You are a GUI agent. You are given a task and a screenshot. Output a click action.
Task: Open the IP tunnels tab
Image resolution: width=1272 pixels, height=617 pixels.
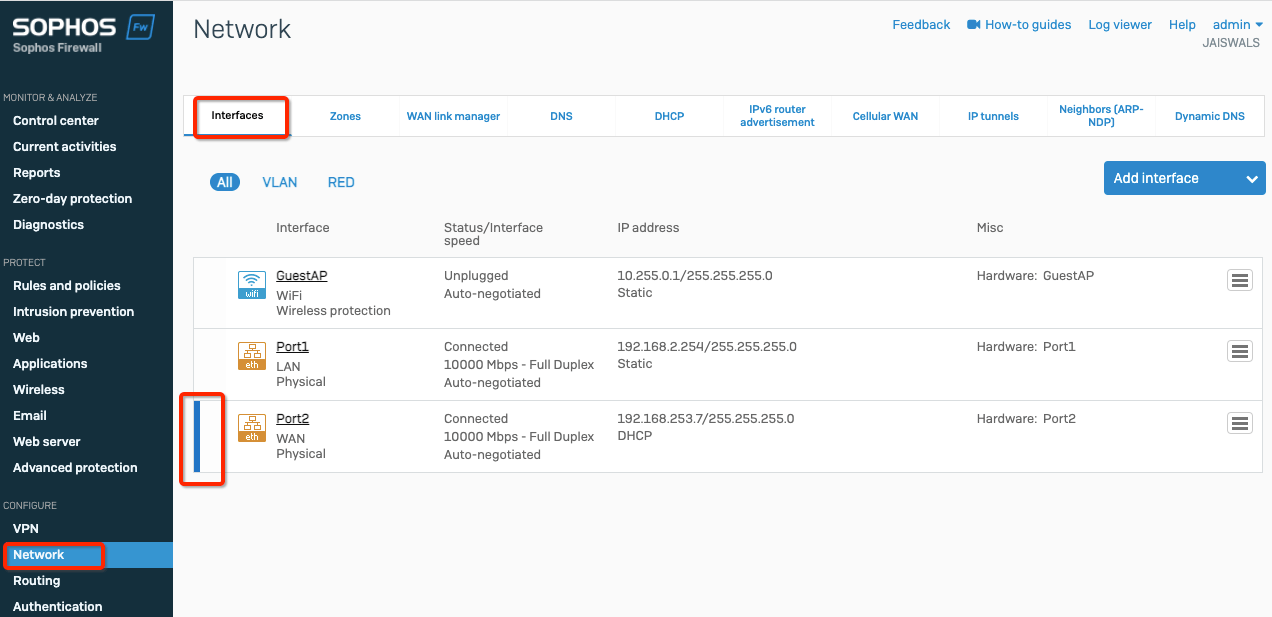(x=993, y=116)
